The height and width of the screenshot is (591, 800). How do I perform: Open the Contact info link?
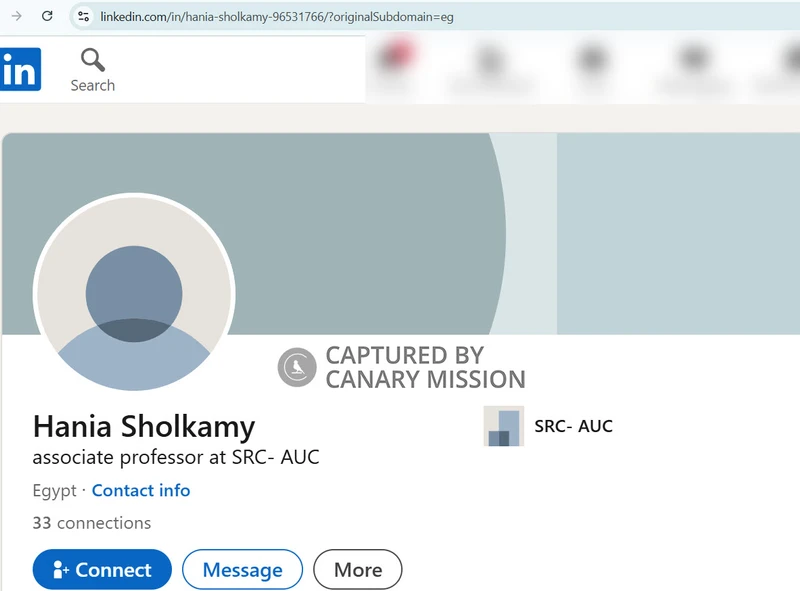pos(141,490)
